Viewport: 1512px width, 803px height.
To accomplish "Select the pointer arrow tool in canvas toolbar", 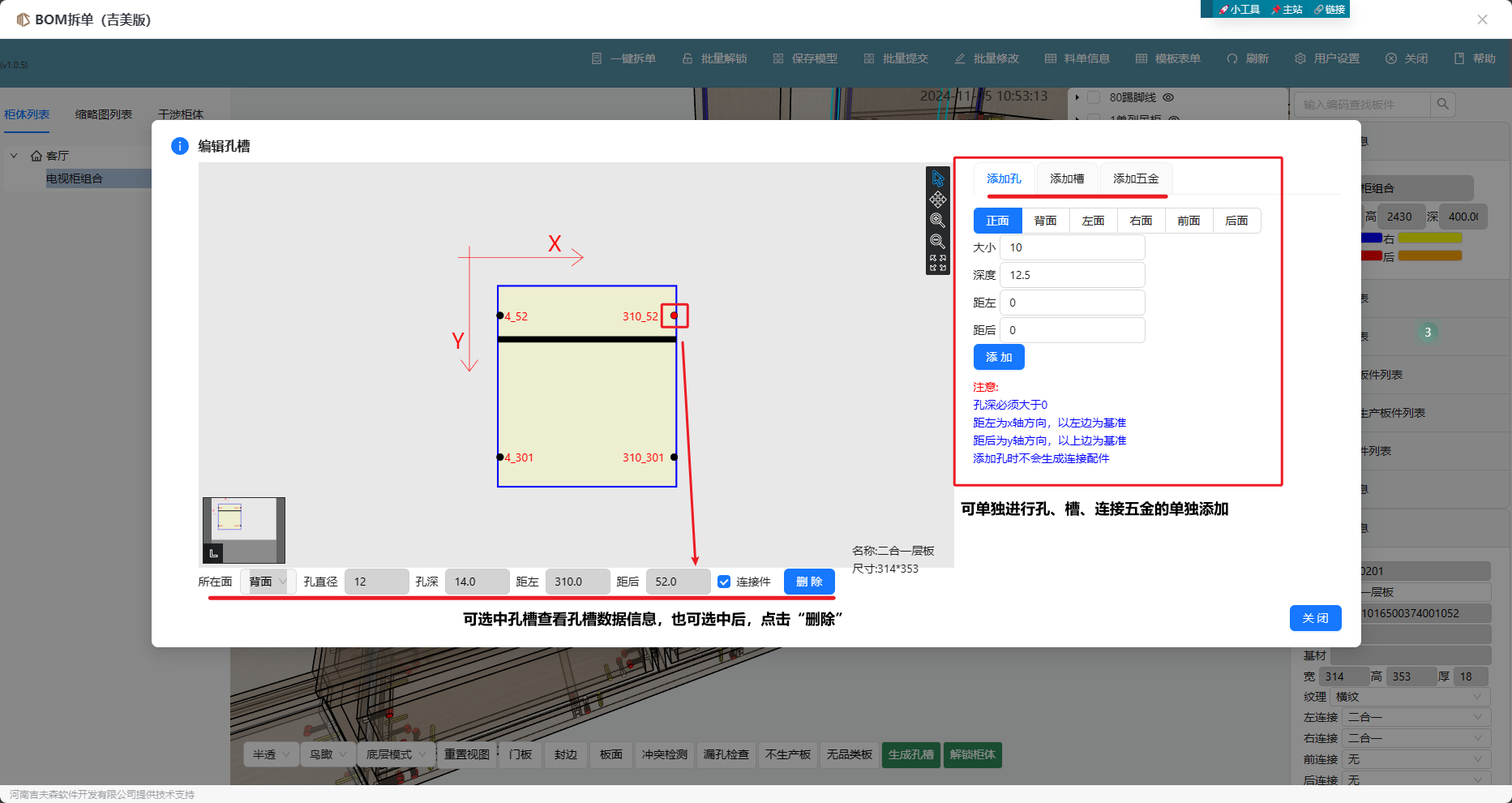I will 938,178.
